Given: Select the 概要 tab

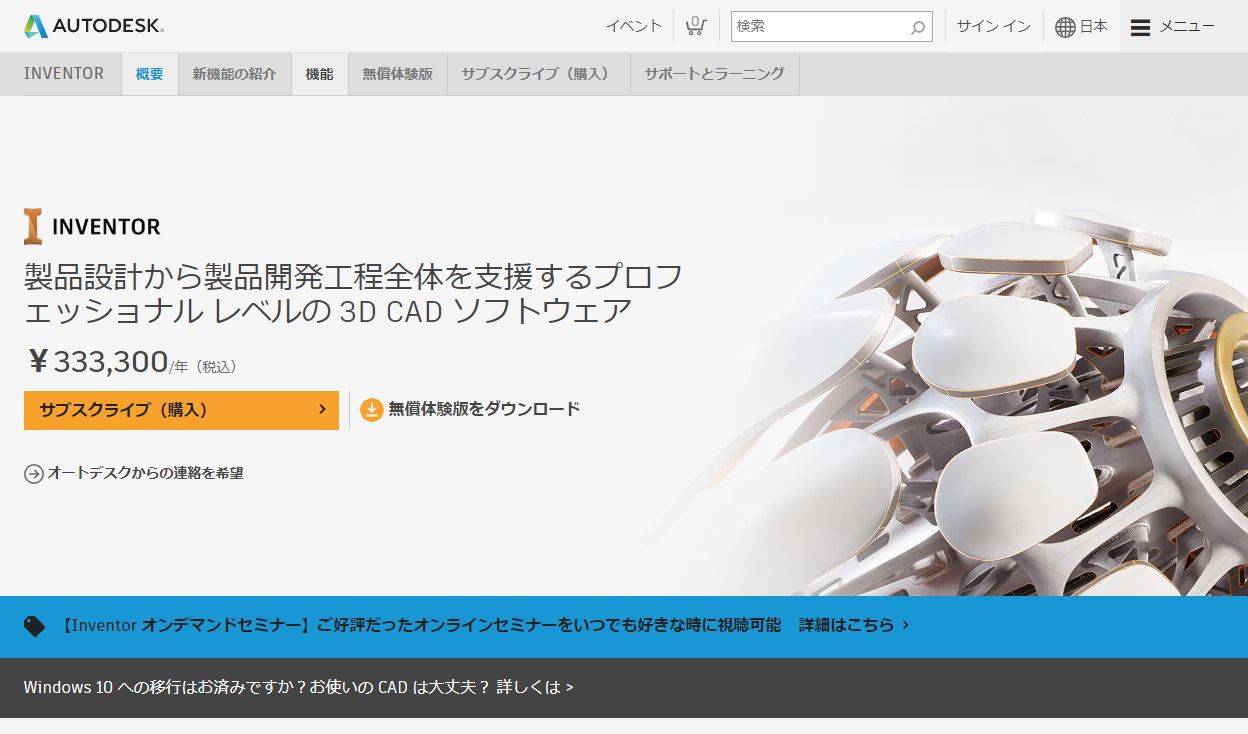Looking at the screenshot, I should tap(150, 74).
